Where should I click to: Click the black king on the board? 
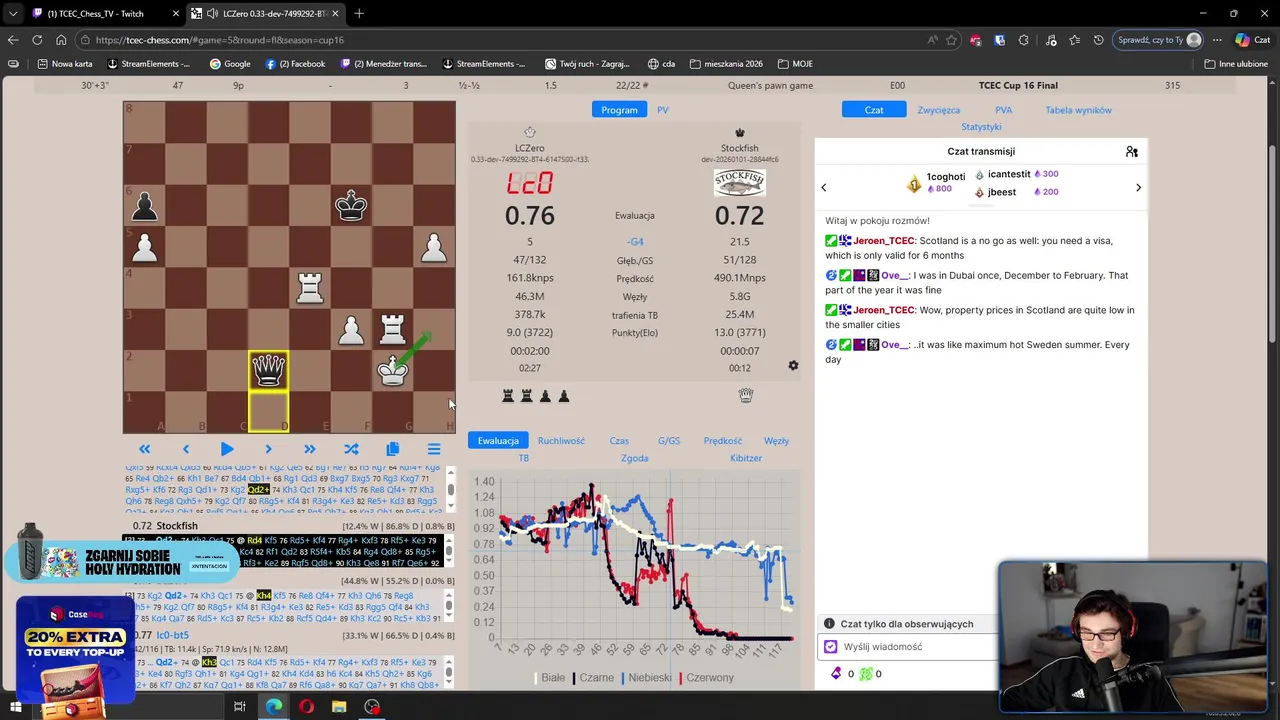pos(351,205)
